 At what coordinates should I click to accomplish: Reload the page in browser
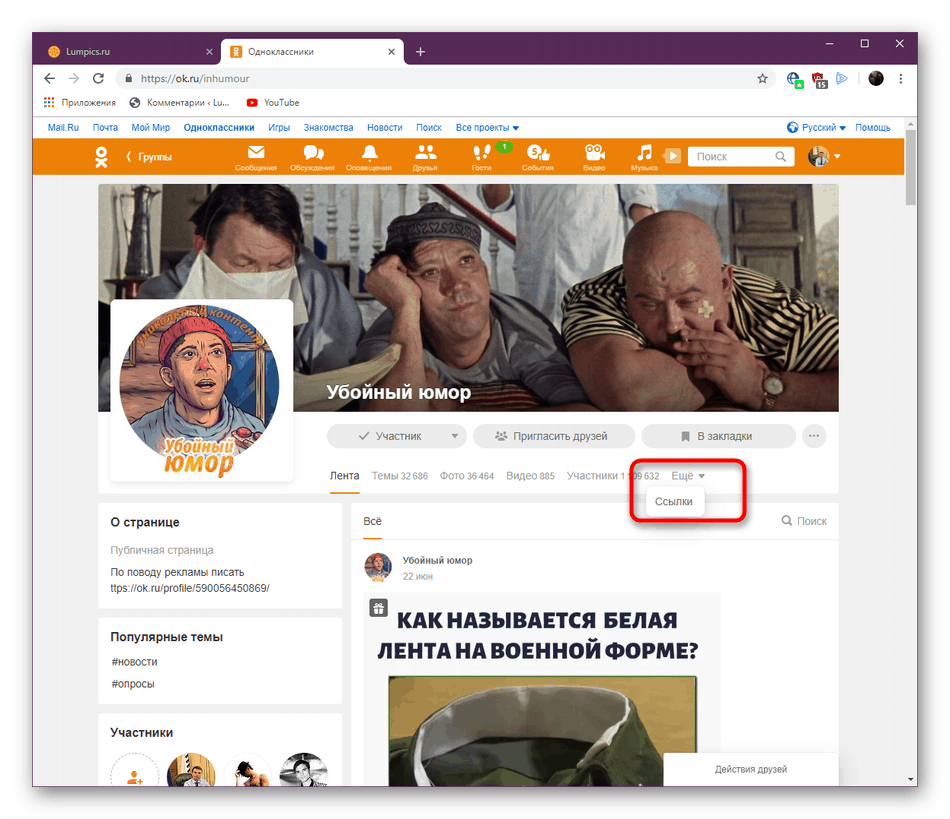click(x=98, y=78)
